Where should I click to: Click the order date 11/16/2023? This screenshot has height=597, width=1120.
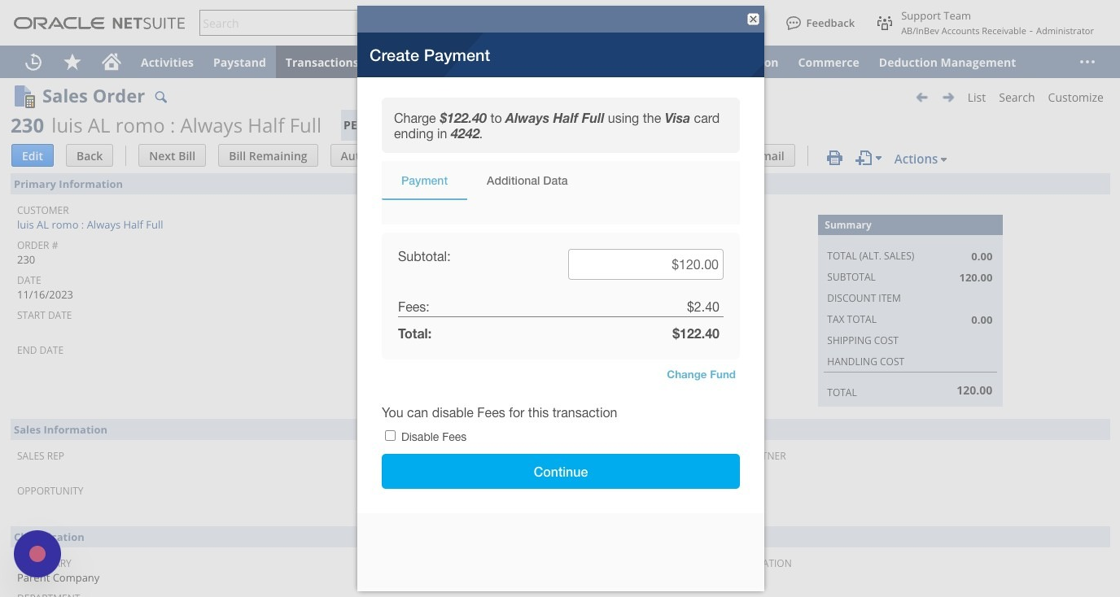45,294
